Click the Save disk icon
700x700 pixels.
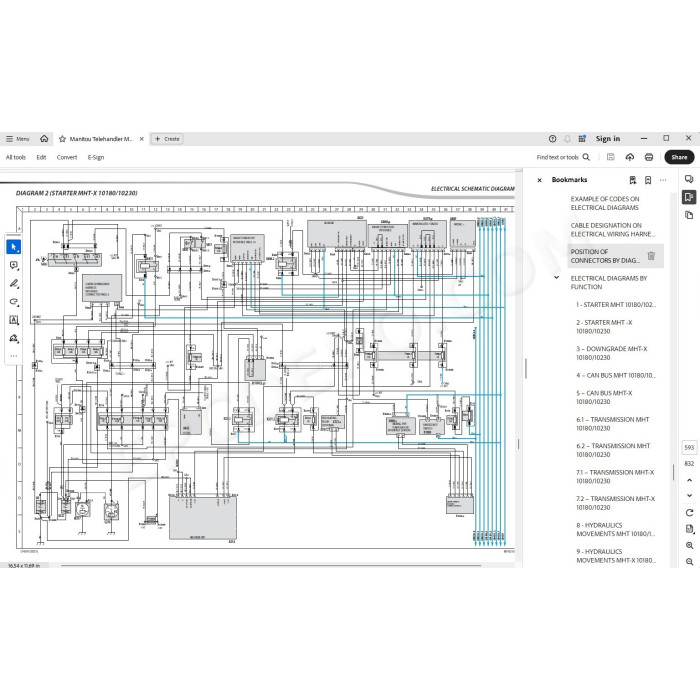(611, 157)
